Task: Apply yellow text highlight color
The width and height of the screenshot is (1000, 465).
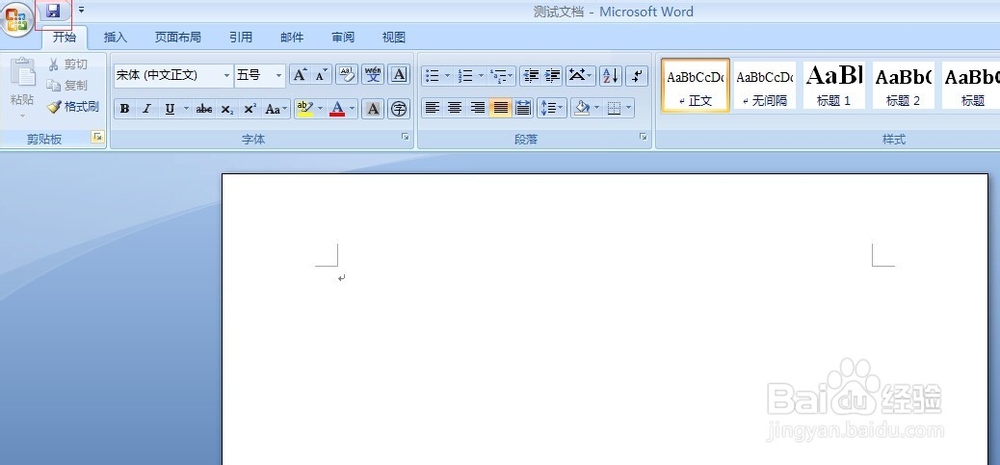Action: [x=305, y=109]
